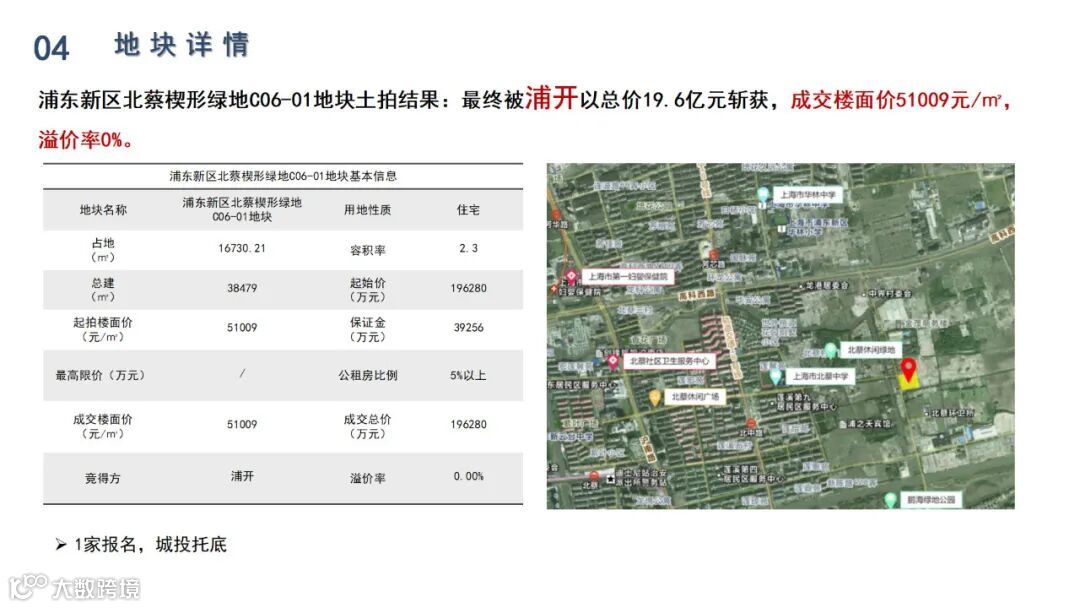
Task: Click the 浦开 cell in the table
Action: click(x=242, y=476)
